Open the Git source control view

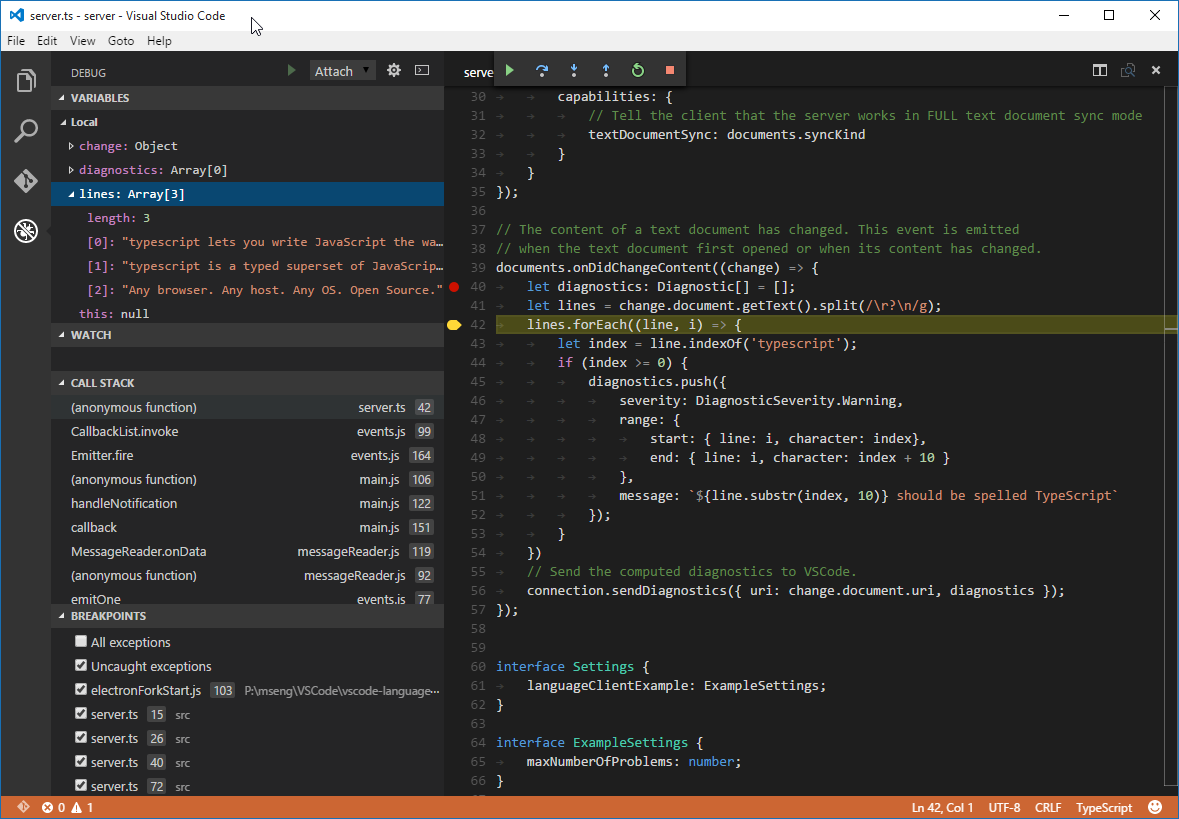26,181
